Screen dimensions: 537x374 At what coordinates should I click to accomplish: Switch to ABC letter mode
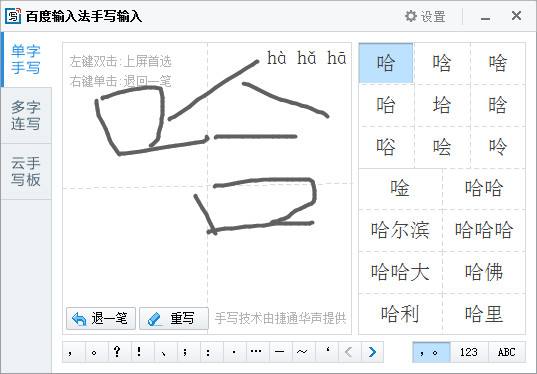coord(507,352)
